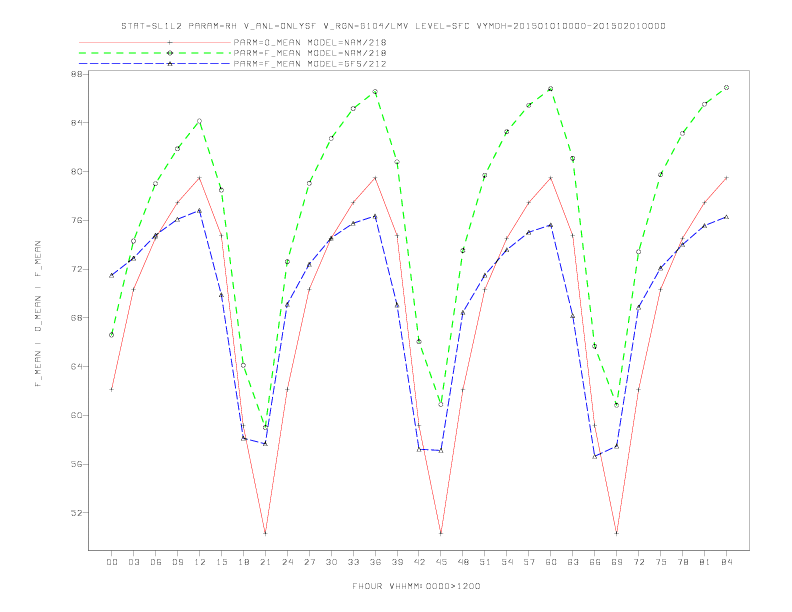Viewport: 792px width, 612px height.
Task: Click red line minimum point at hour 21
Action: coord(265,533)
